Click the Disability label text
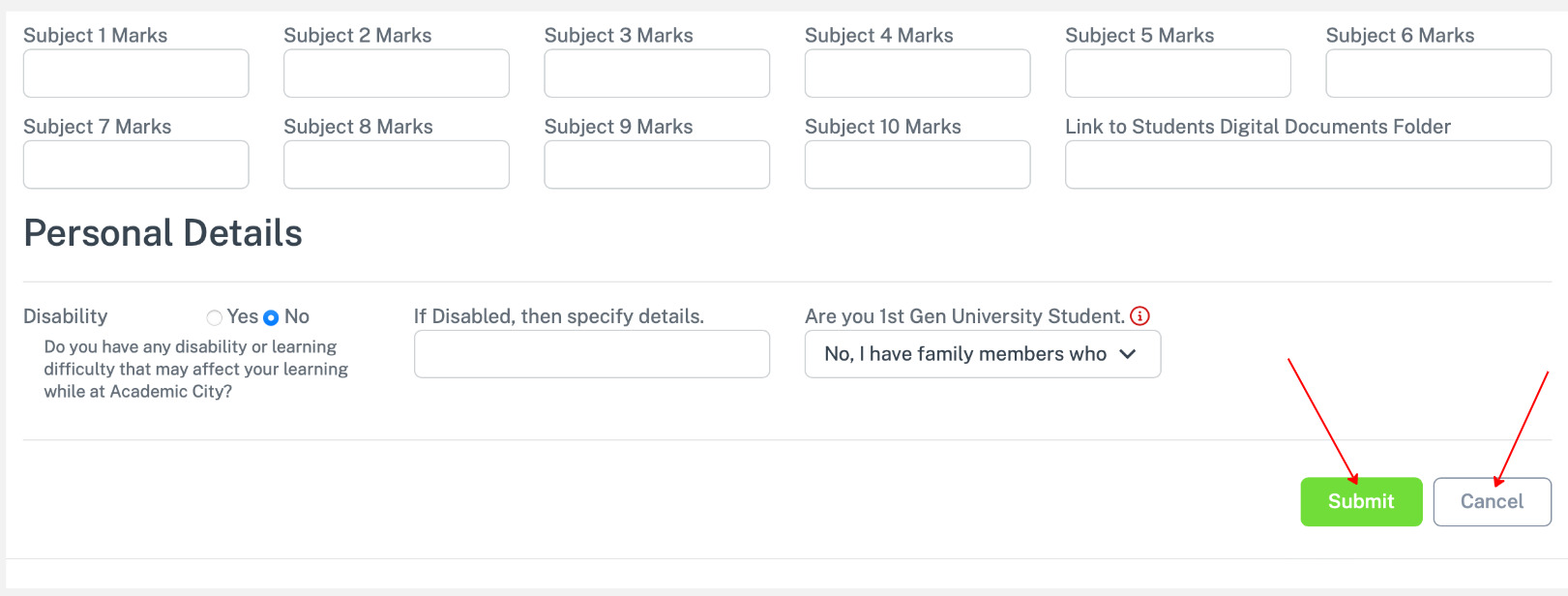1568x596 pixels. click(66, 316)
